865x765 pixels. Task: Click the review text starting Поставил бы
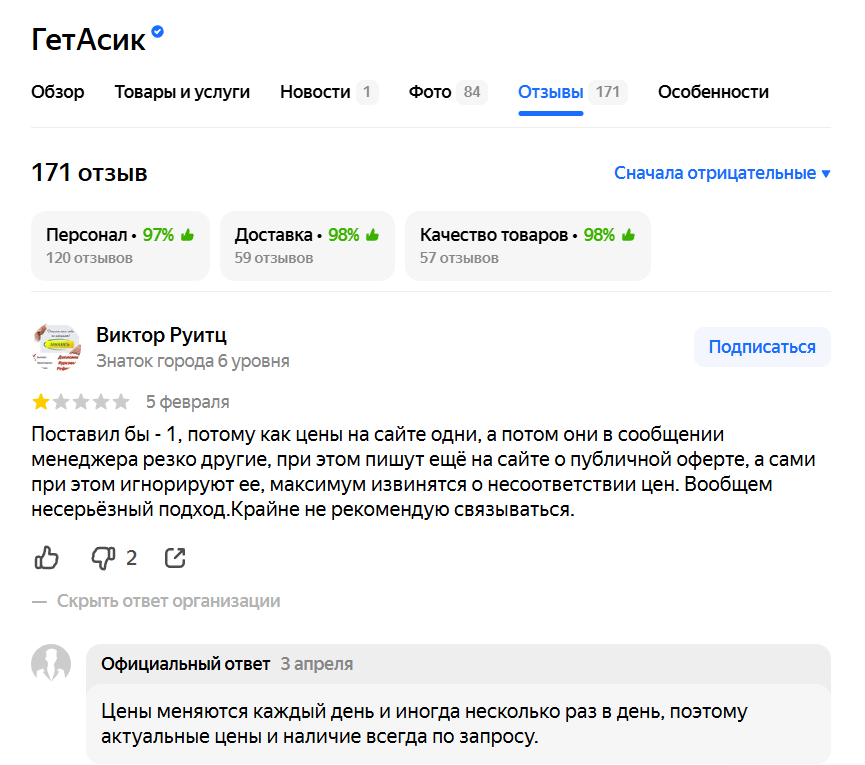[x=423, y=472]
